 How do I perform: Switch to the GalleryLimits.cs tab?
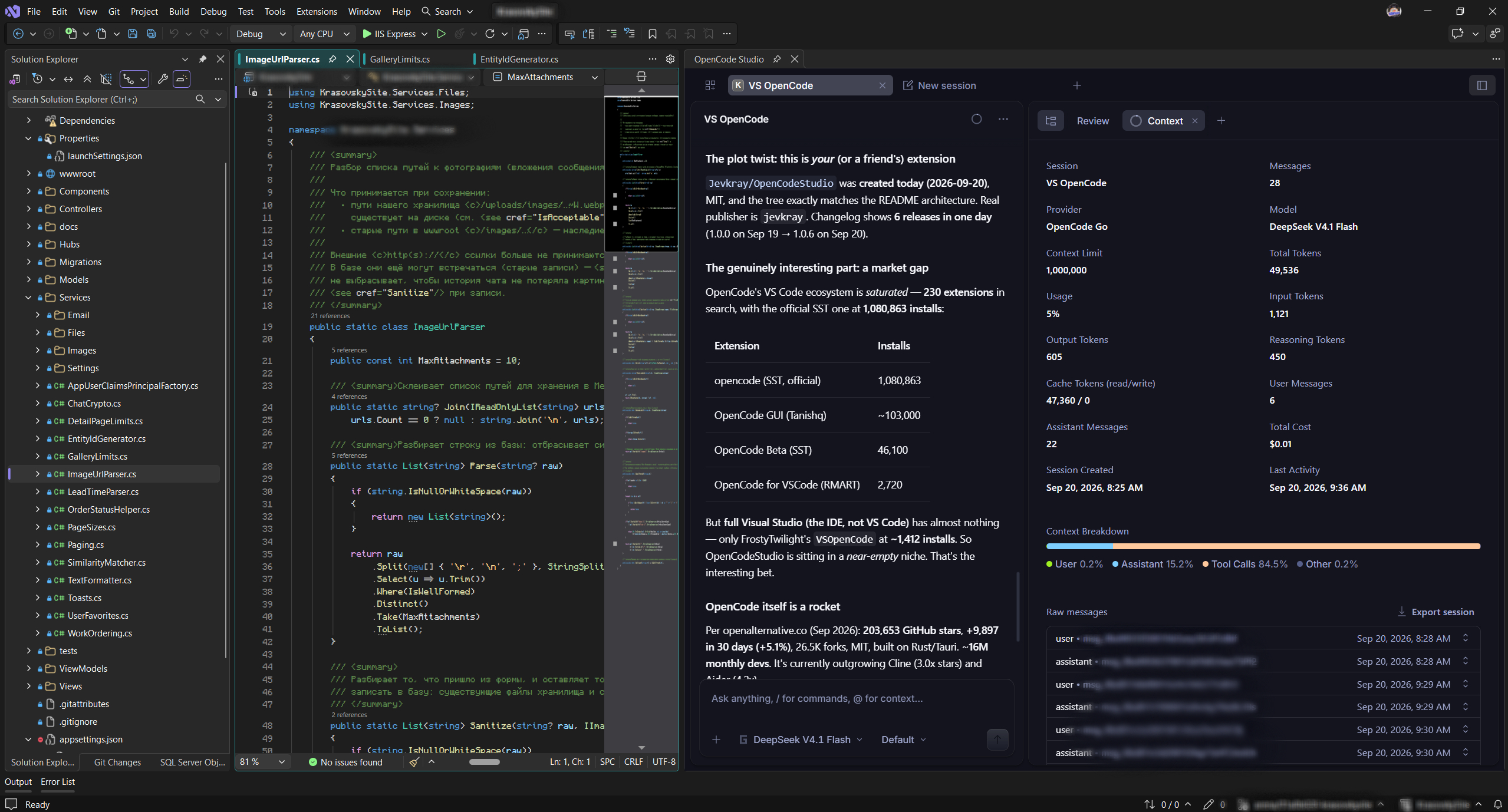[x=400, y=59]
